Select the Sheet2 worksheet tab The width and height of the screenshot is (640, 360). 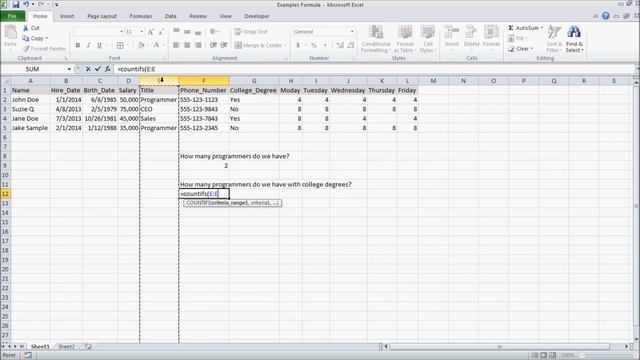[x=66, y=347]
